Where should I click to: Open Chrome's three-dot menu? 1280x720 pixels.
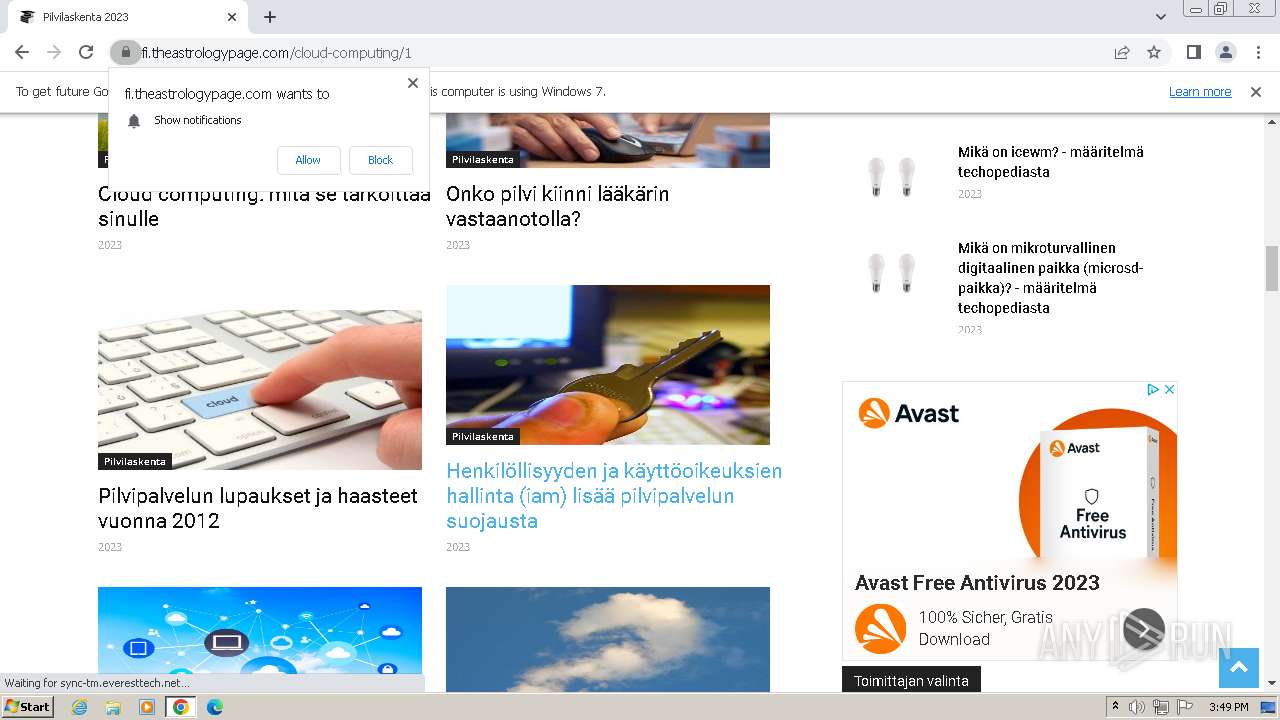click(x=1257, y=52)
